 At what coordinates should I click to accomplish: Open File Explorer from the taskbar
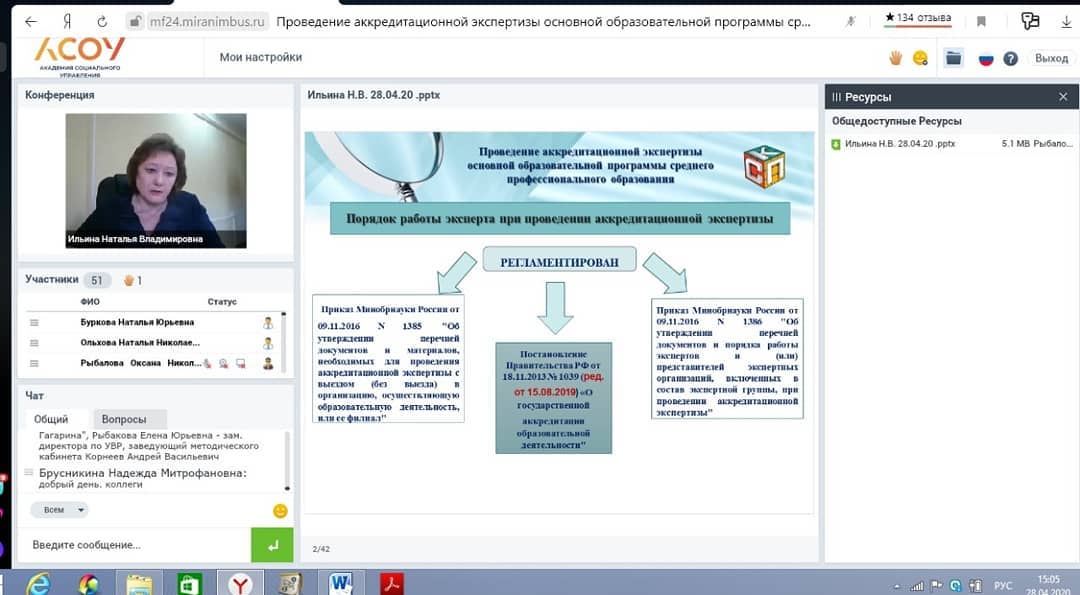pos(139,585)
